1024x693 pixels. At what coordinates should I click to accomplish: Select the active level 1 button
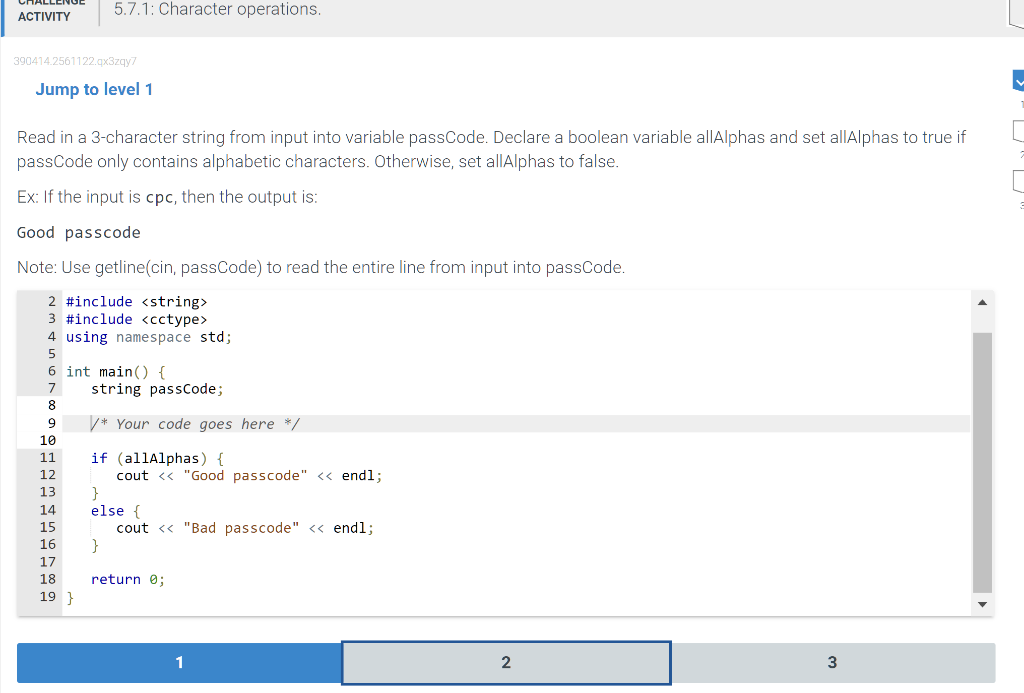[x=178, y=662]
